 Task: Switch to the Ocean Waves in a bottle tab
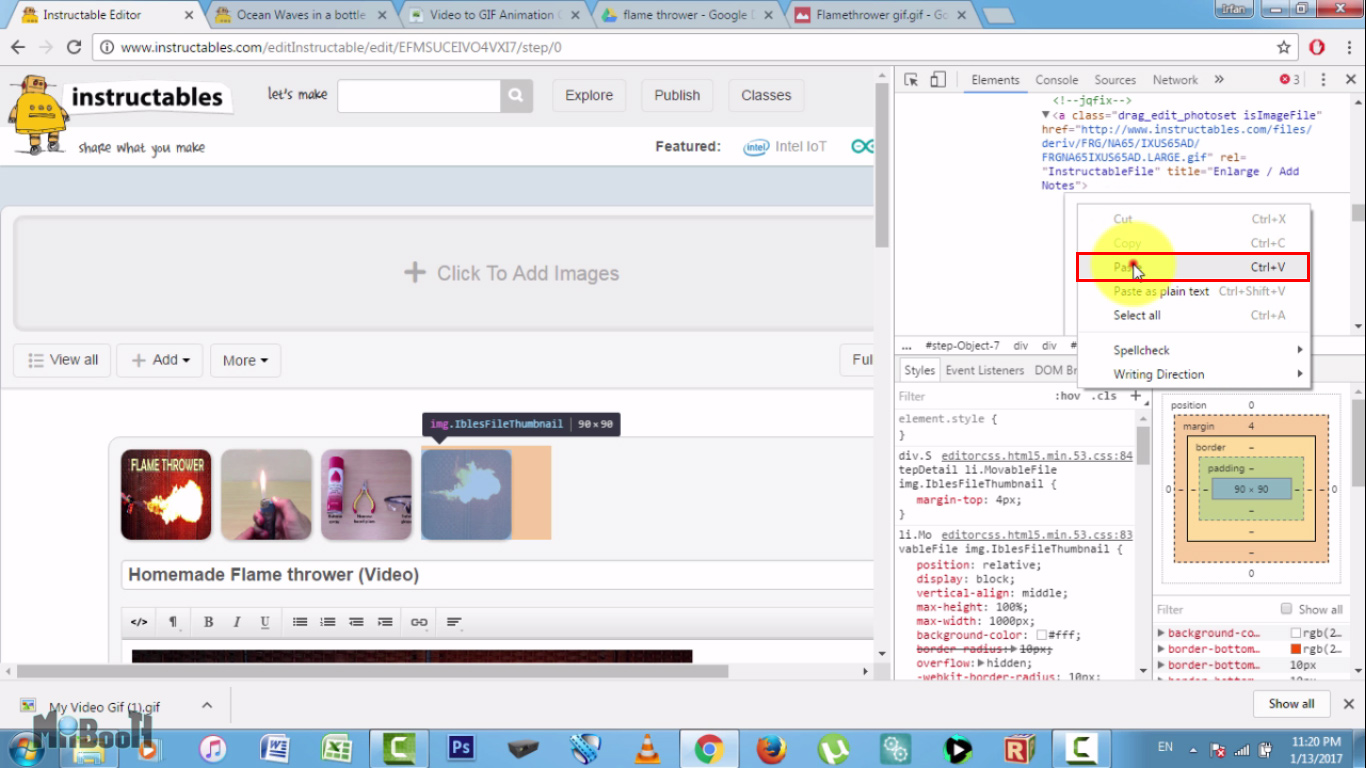tap(301, 15)
